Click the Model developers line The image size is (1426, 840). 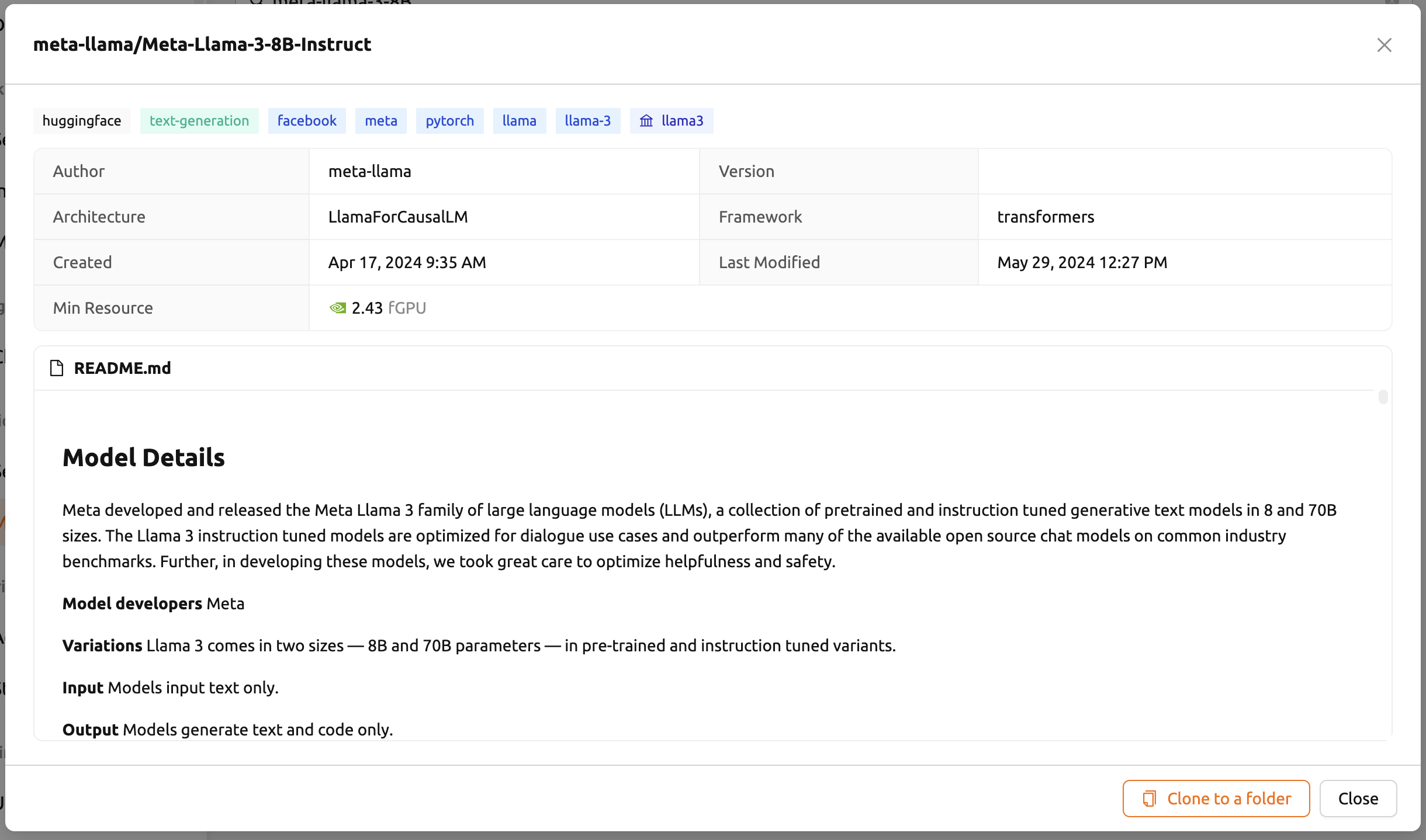click(154, 603)
